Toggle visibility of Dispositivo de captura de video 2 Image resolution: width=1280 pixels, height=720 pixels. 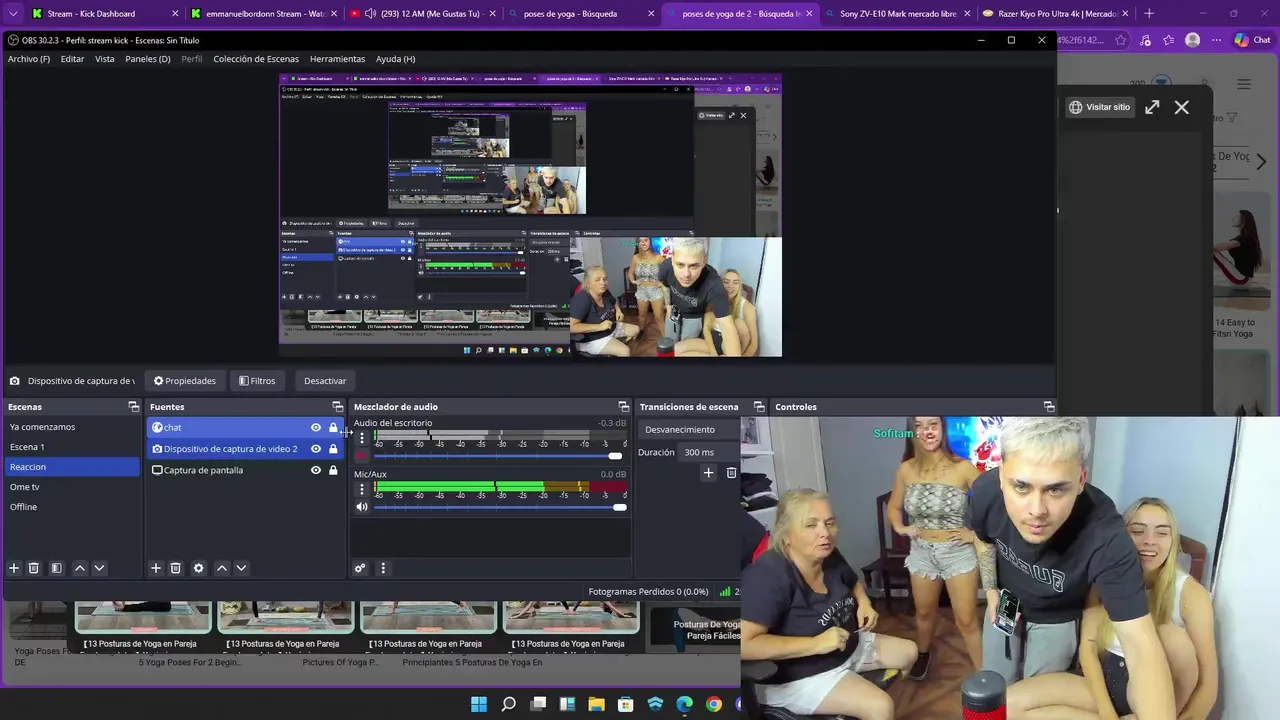pos(316,449)
